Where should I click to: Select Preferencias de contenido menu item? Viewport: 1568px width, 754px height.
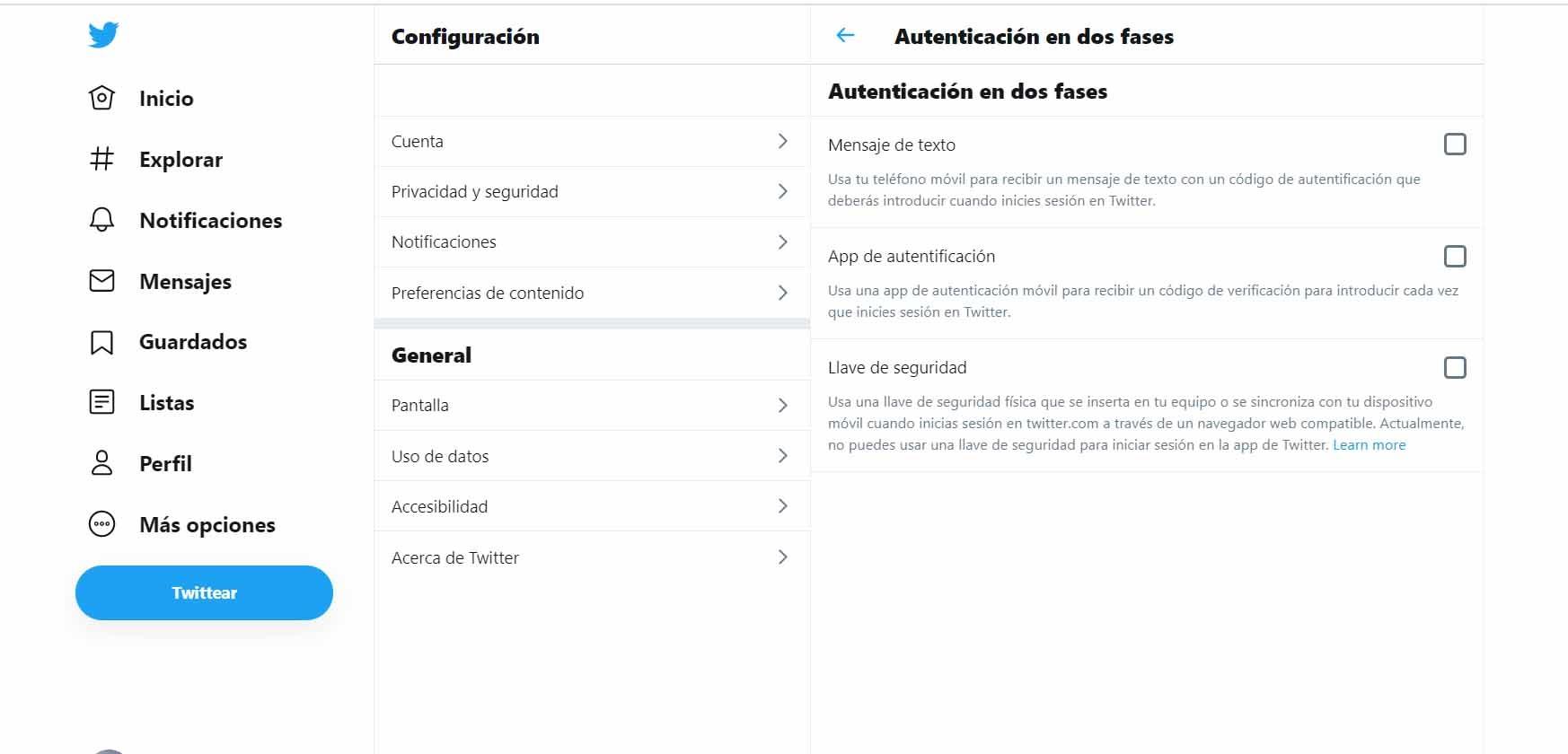coord(488,293)
